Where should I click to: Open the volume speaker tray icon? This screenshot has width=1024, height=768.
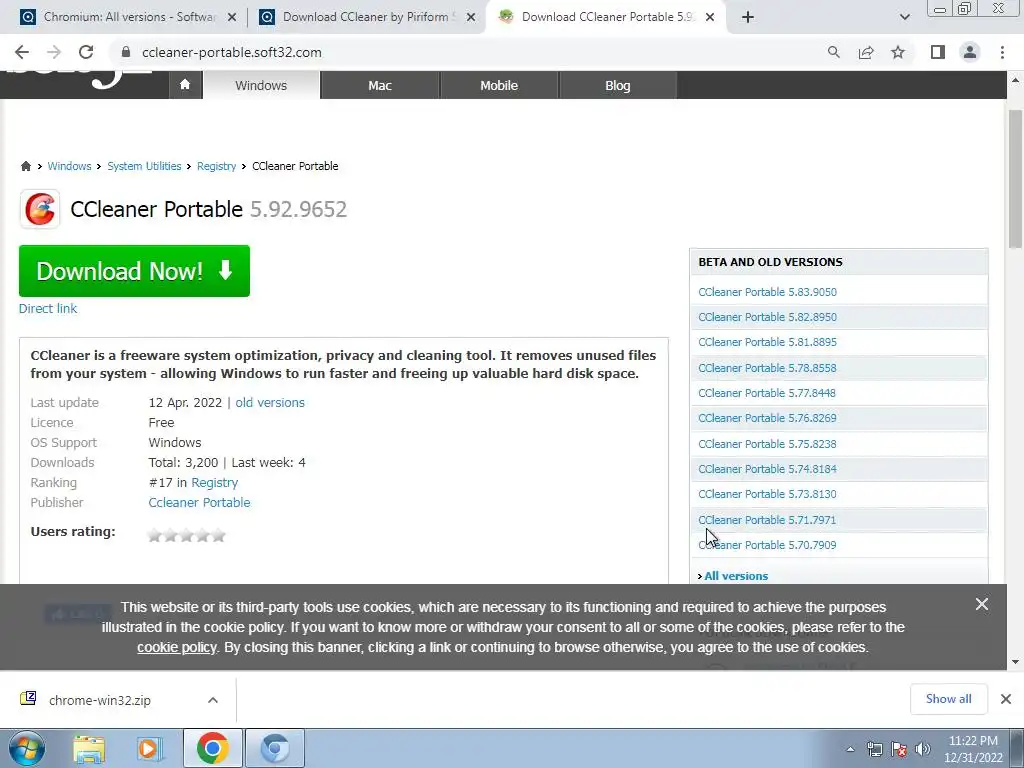click(x=922, y=749)
